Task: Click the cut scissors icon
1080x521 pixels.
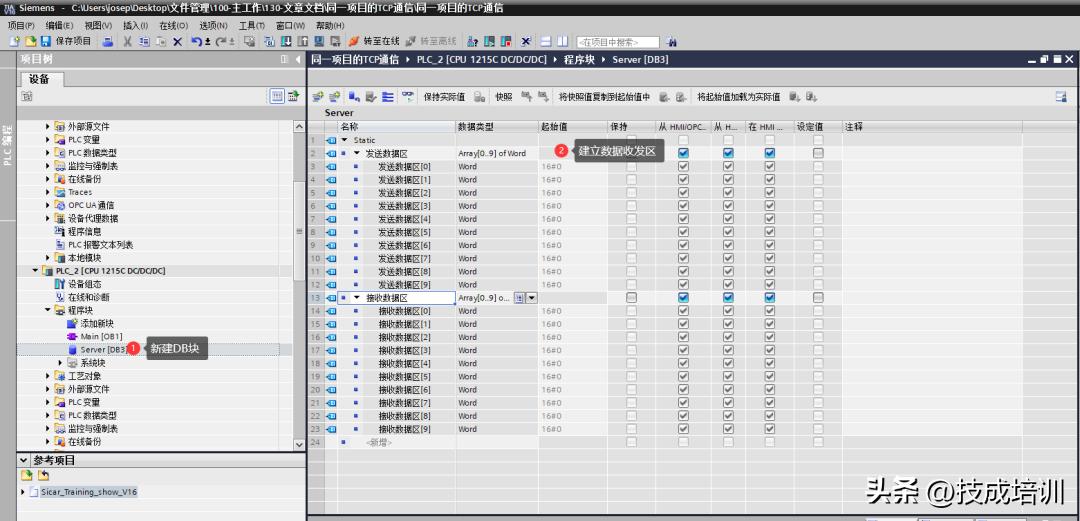Action: (x=127, y=41)
